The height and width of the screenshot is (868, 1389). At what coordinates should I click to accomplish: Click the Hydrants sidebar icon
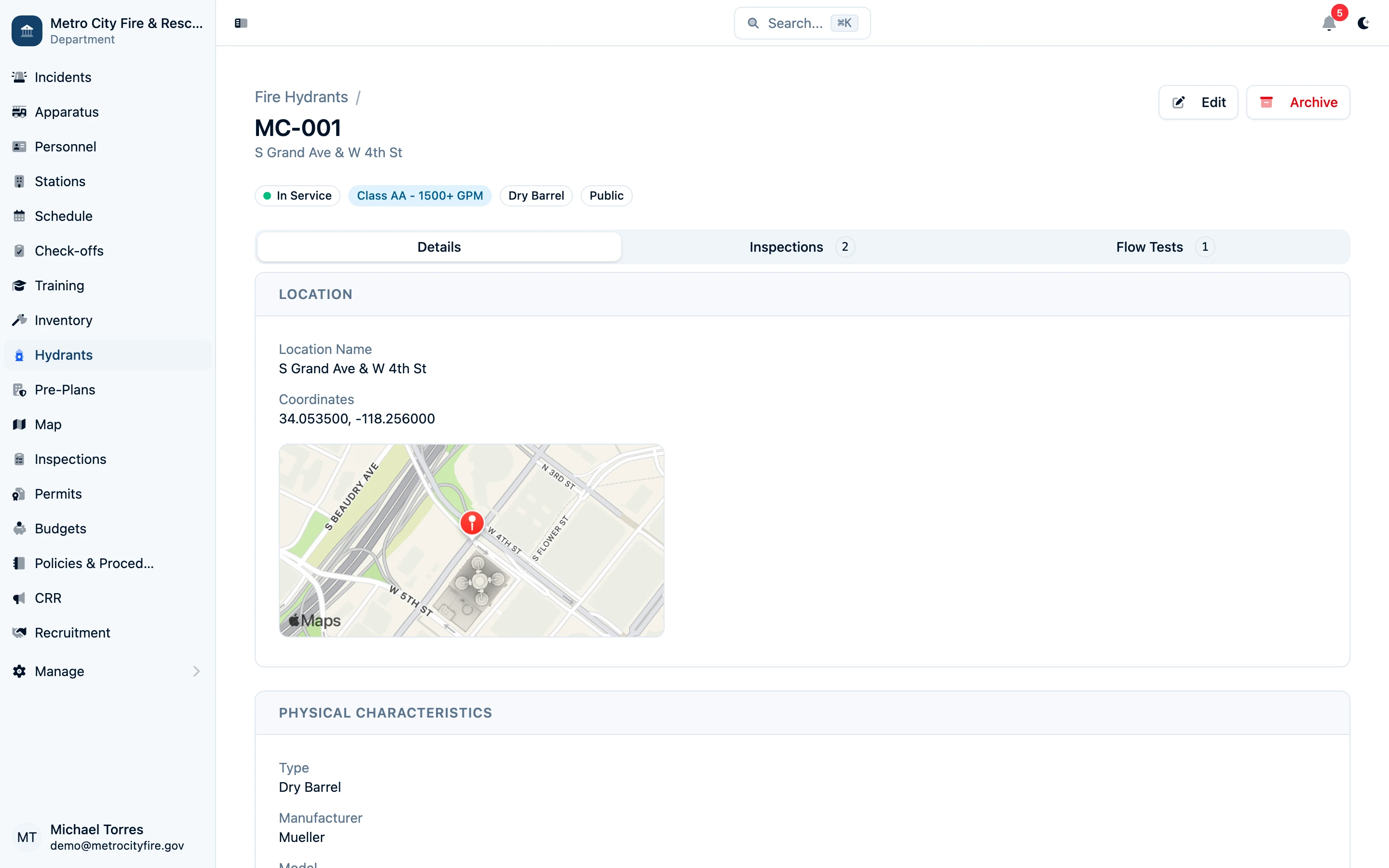pos(19,355)
